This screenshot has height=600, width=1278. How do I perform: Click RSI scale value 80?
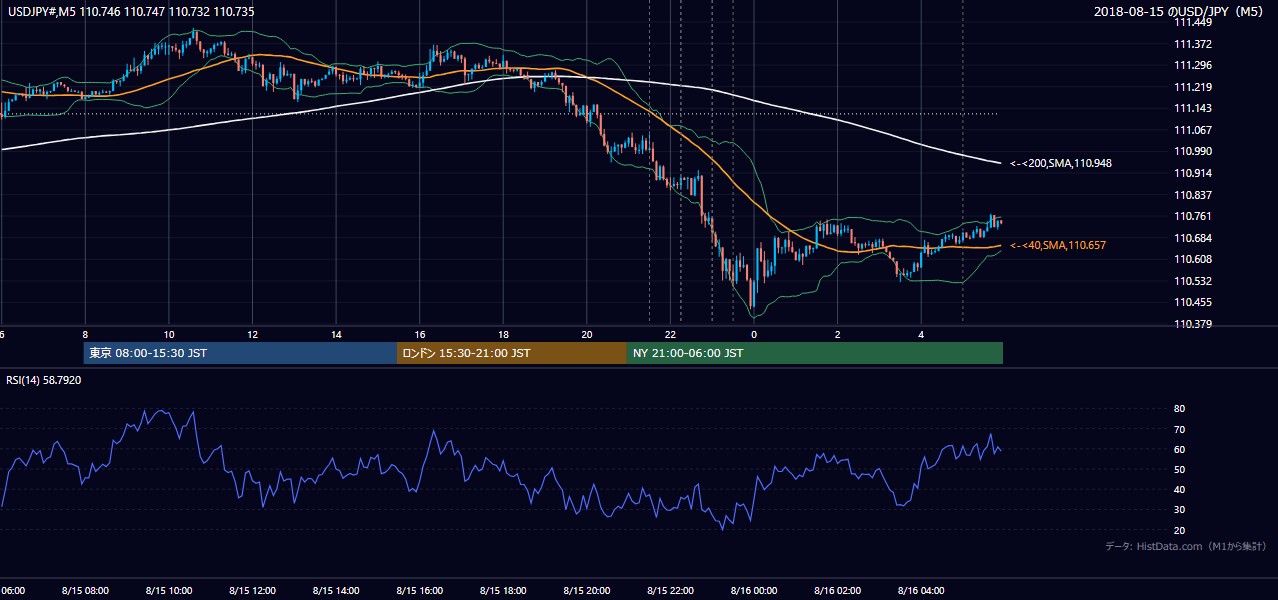click(x=1180, y=409)
